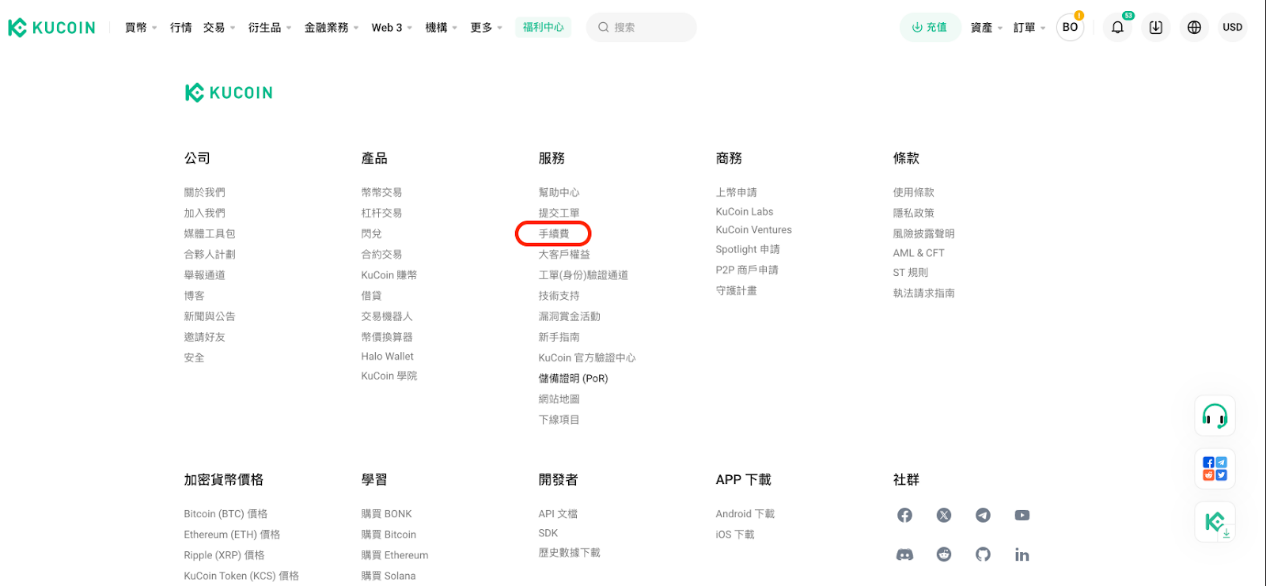The image size is (1266, 586).
Task: Open the Android 下載 link
Action: point(745,514)
